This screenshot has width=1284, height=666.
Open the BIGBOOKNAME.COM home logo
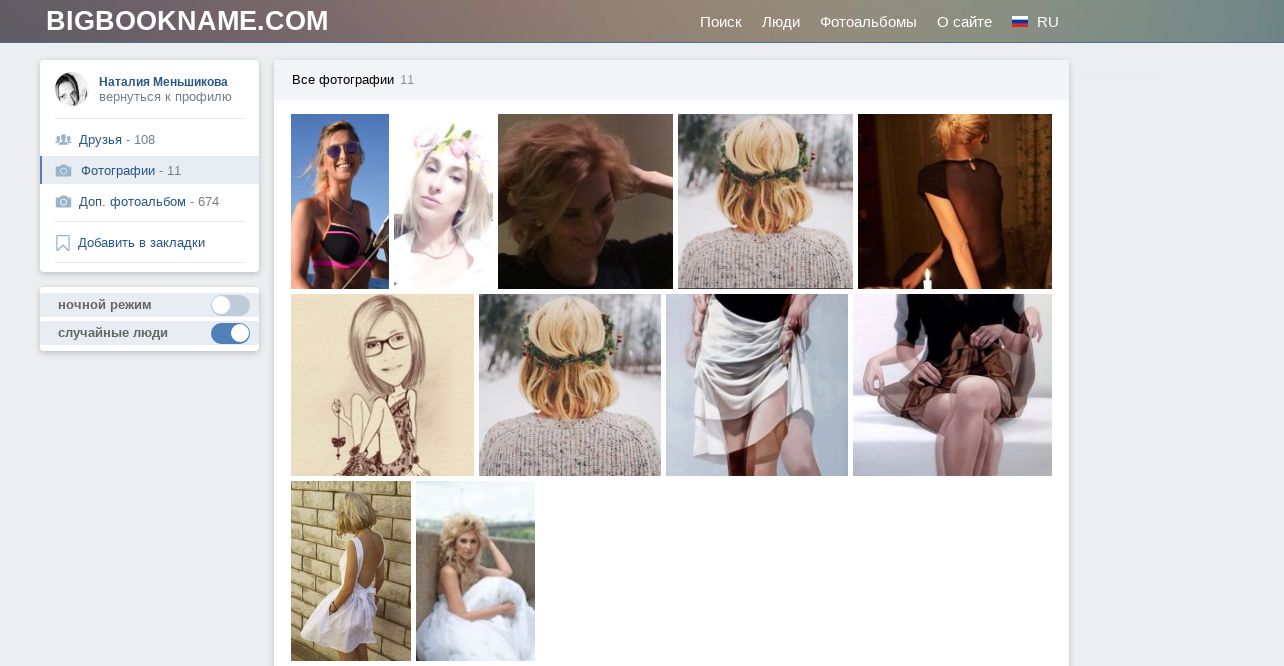187,21
